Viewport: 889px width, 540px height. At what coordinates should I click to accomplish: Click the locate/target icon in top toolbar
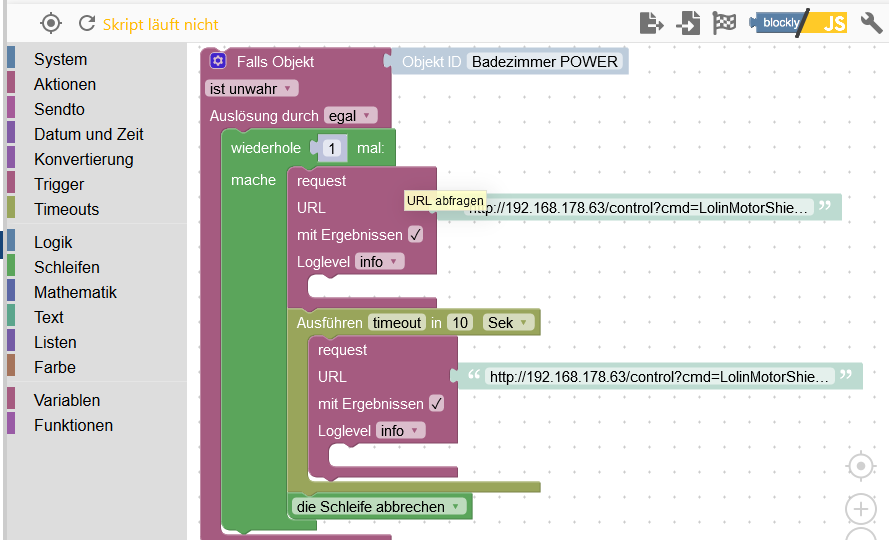point(51,23)
